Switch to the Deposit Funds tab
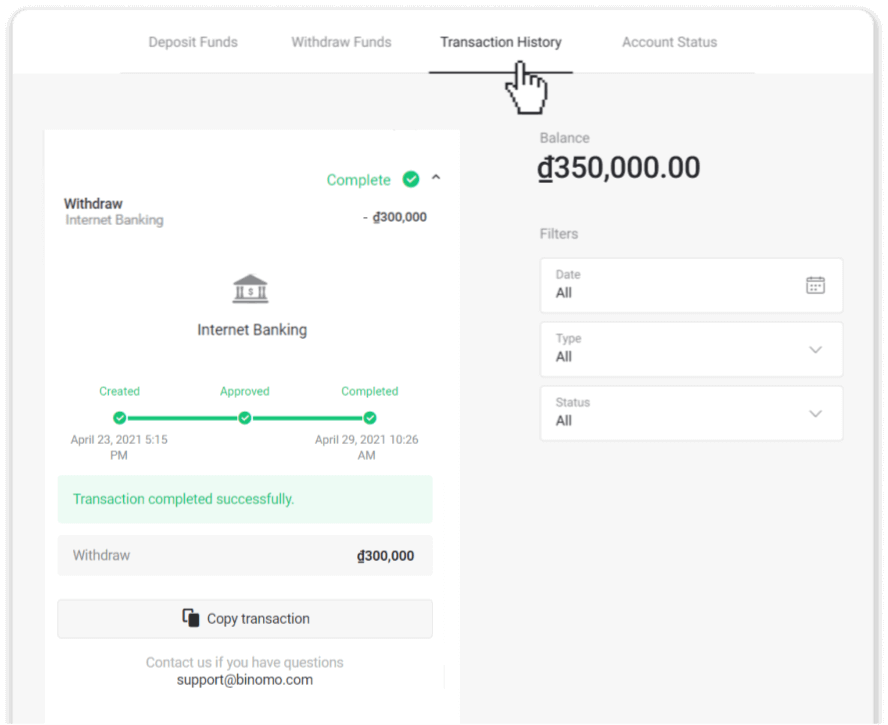 (192, 42)
